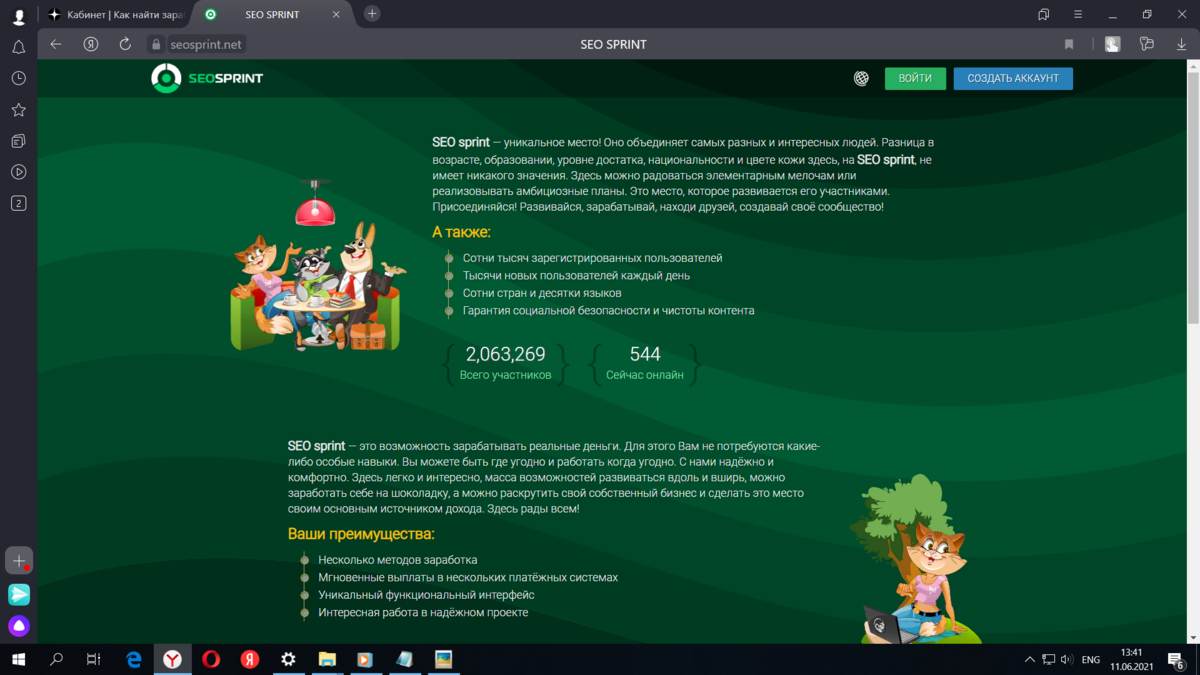The height and width of the screenshot is (675, 1200).
Task: Click 'Гарантия социальной безопасности' list item
Action: click(608, 311)
